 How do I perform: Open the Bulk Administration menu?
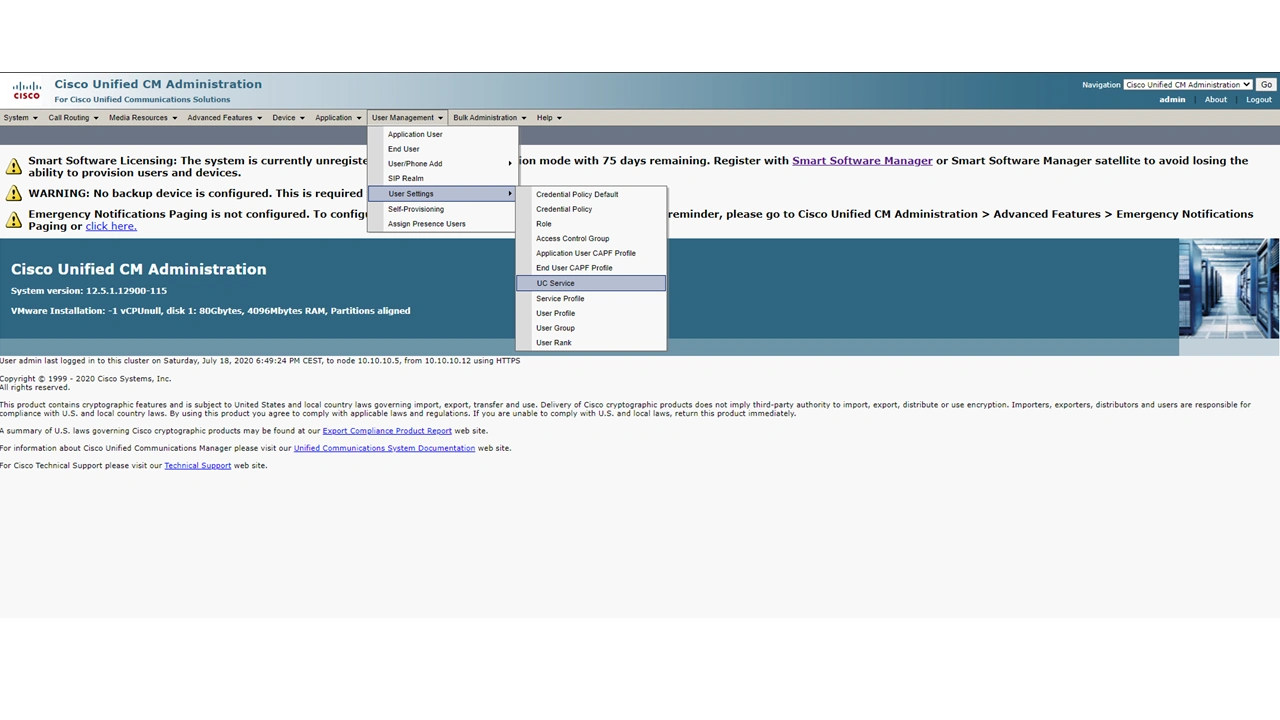(489, 118)
